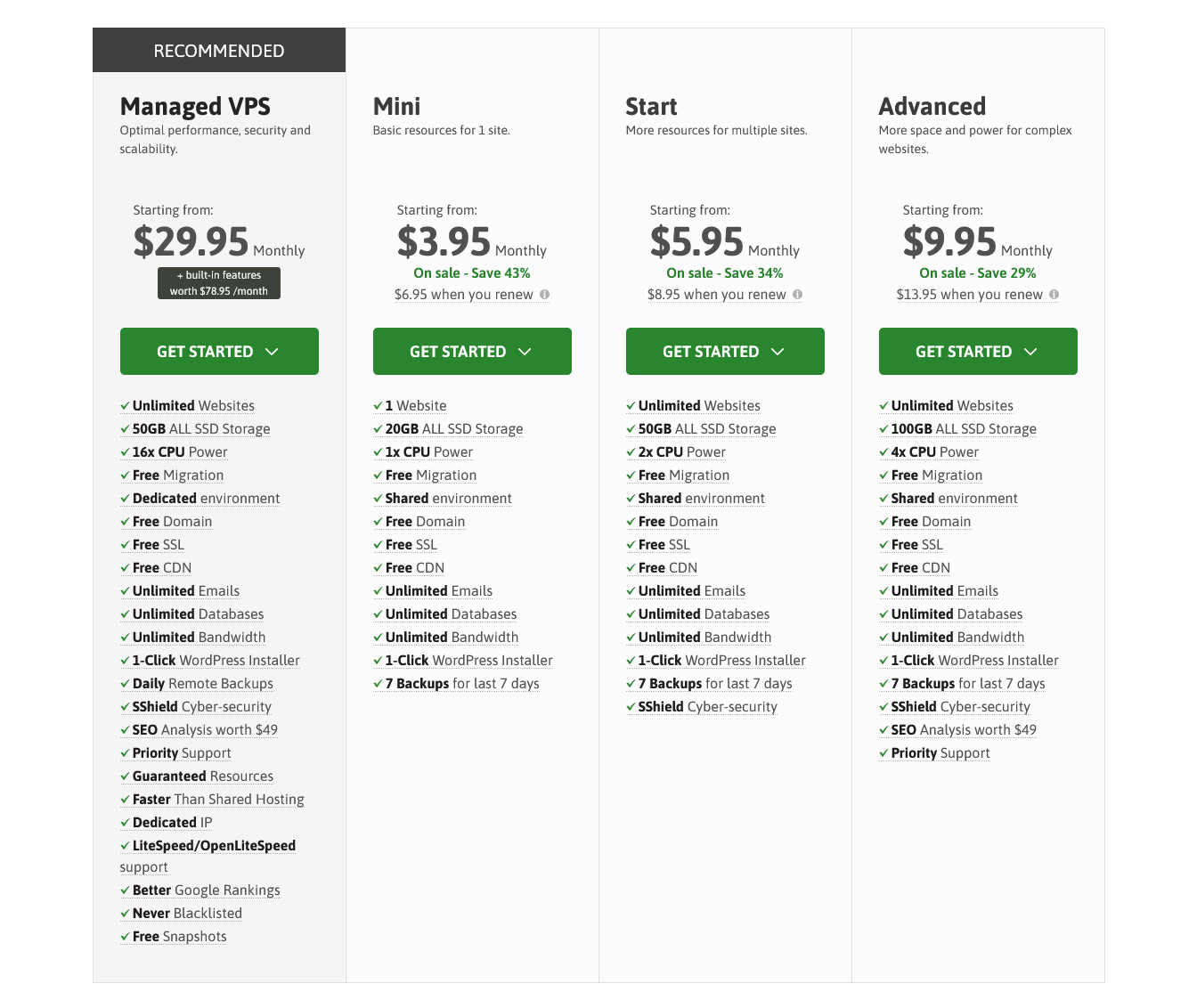1197x1008 pixels.
Task: Open LiteSpeed/OpenLiteSpeed support feature link
Action: point(208,856)
